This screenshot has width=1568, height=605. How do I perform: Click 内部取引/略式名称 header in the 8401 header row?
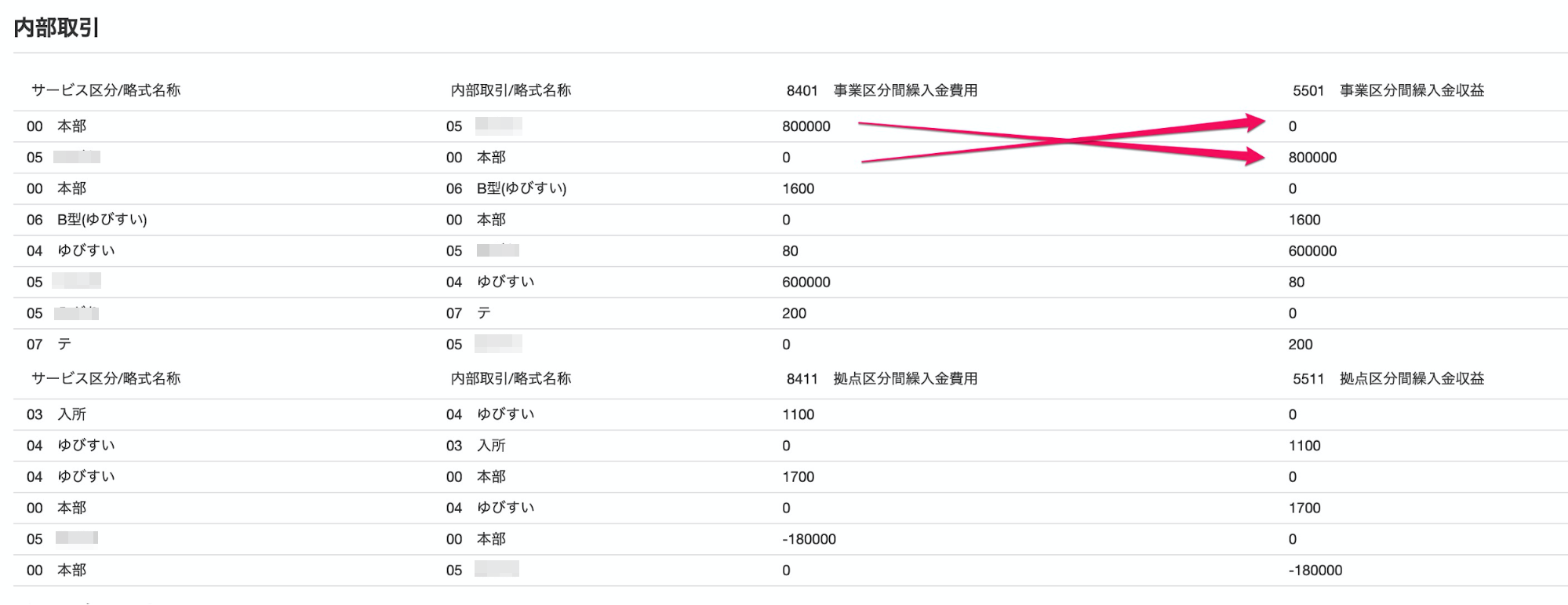tap(511, 90)
